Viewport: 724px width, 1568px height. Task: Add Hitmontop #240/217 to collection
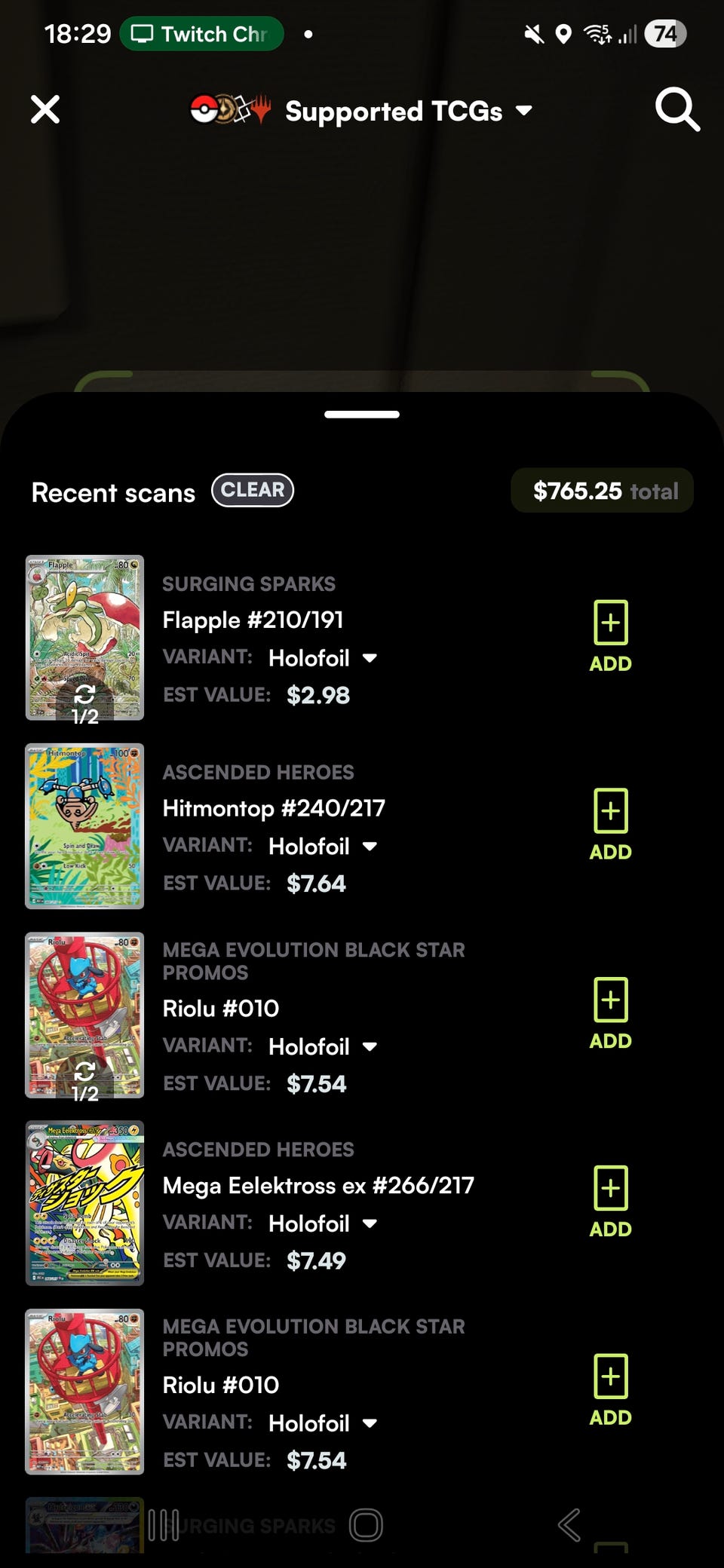[x=610, y=824]
